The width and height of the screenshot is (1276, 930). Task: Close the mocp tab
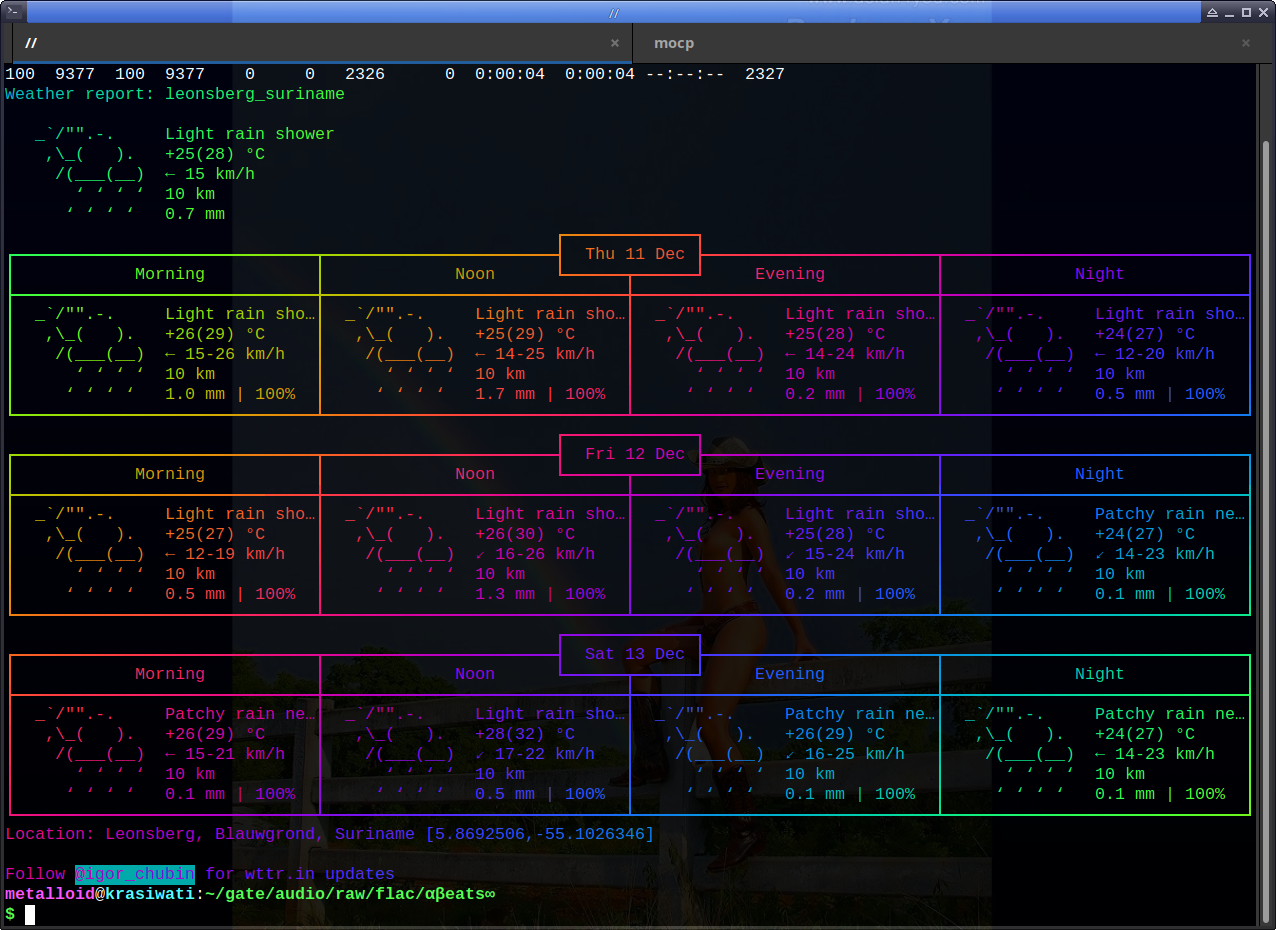tap(1246, 43)
